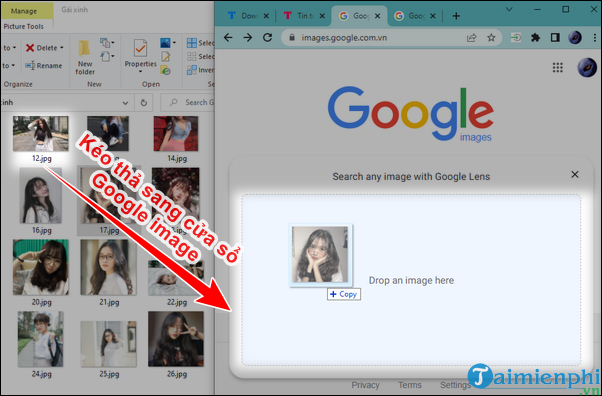Select the 21.jpg thumbnail

click(108, 267)
